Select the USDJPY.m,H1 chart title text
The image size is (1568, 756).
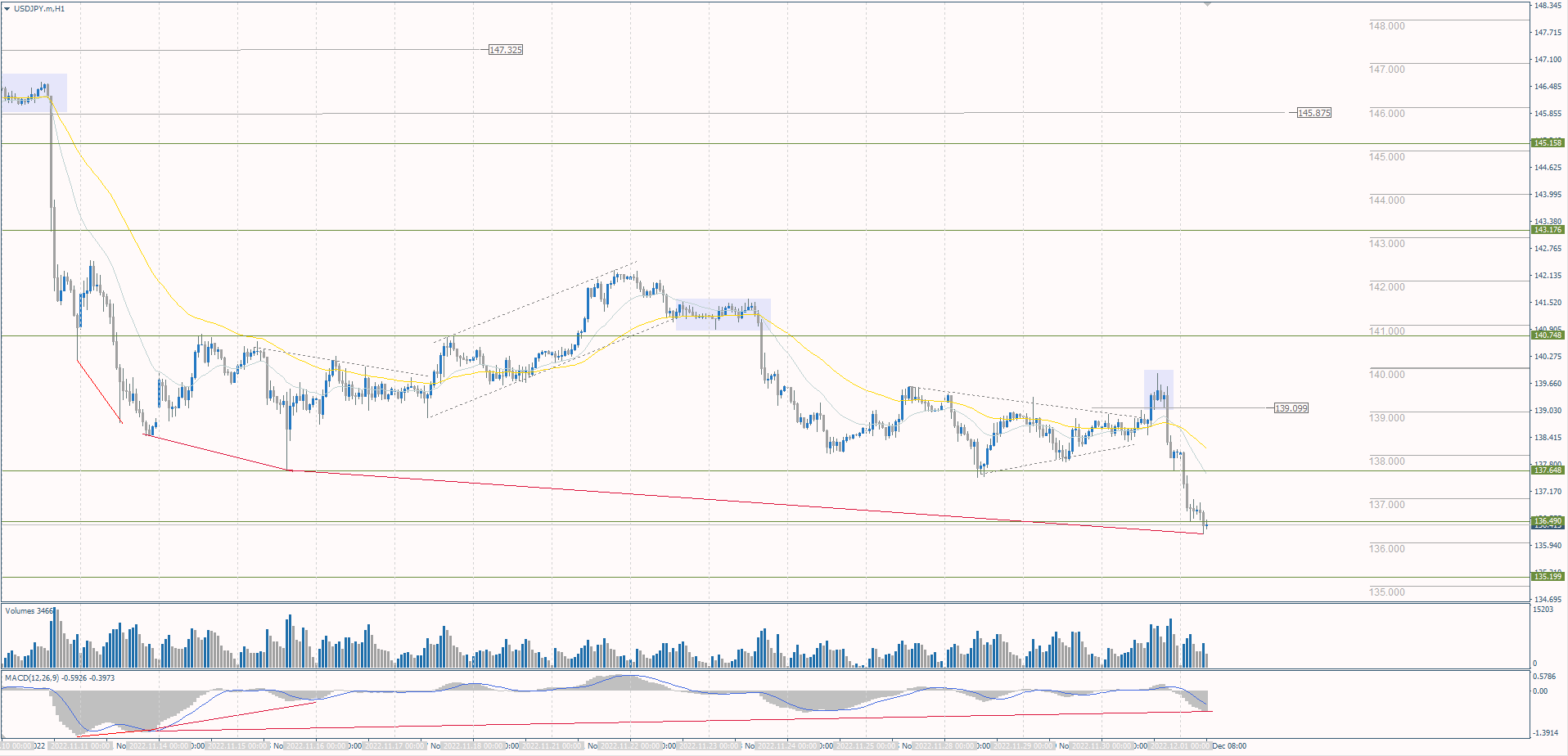coord(39,8)
